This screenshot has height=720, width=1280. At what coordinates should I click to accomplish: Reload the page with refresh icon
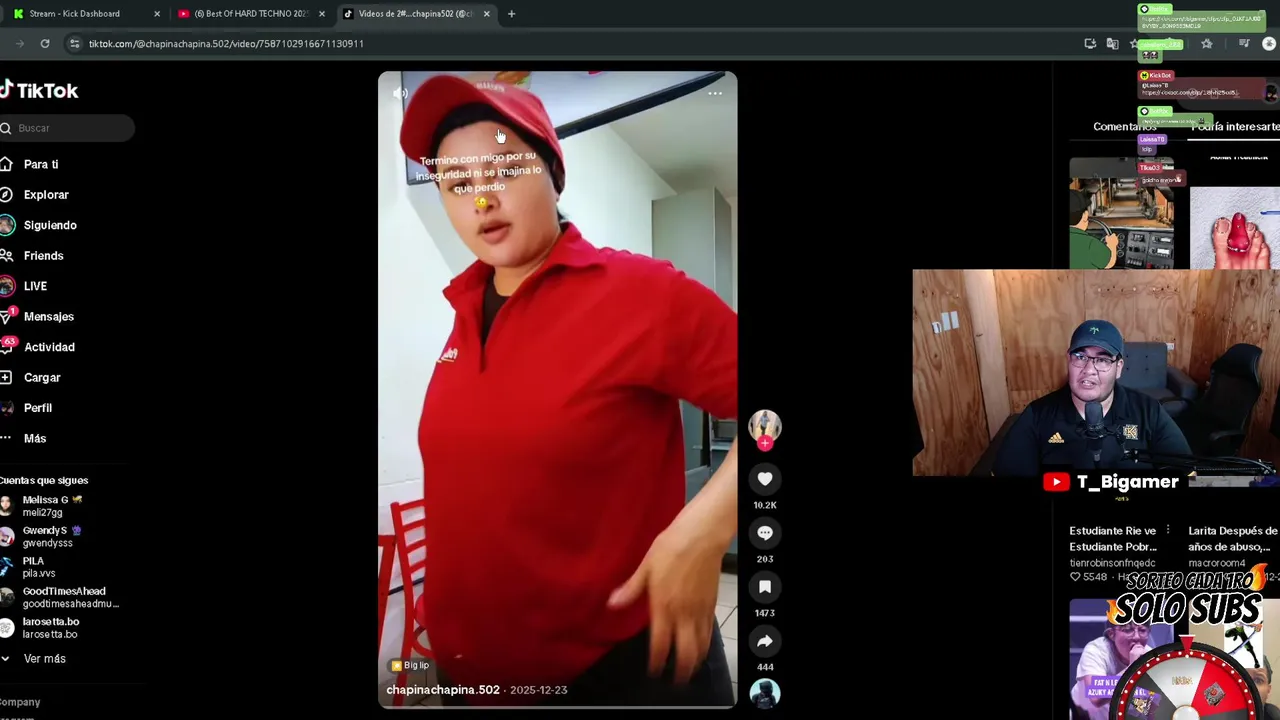[x=45, y=44]
